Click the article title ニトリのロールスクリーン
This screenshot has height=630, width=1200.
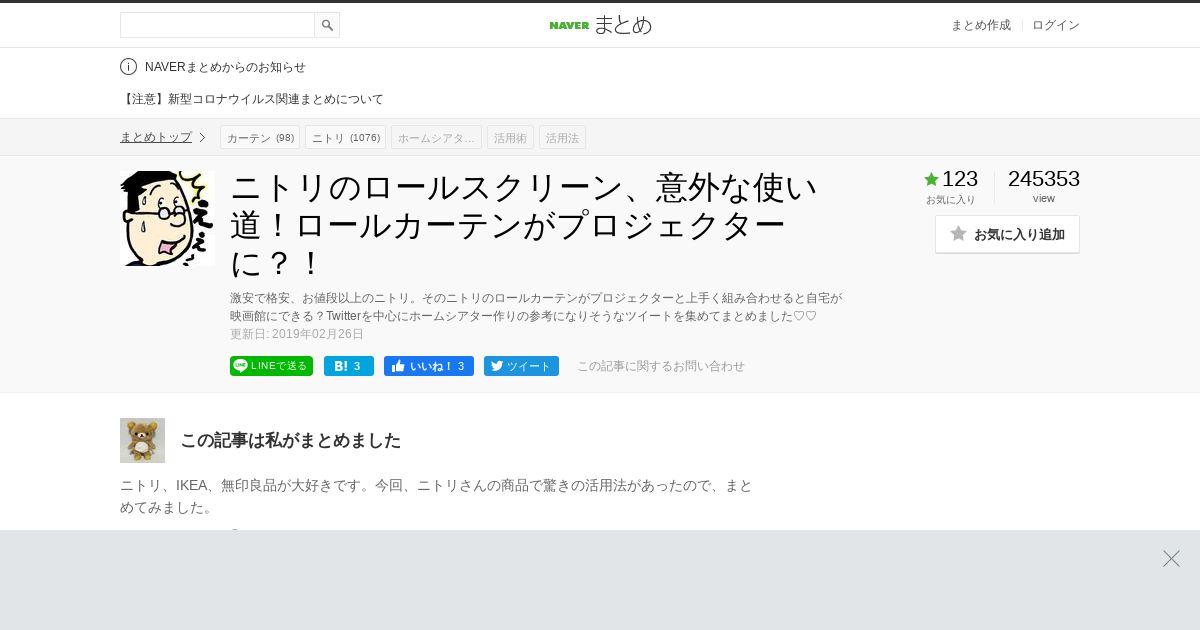tap(524, 225)
